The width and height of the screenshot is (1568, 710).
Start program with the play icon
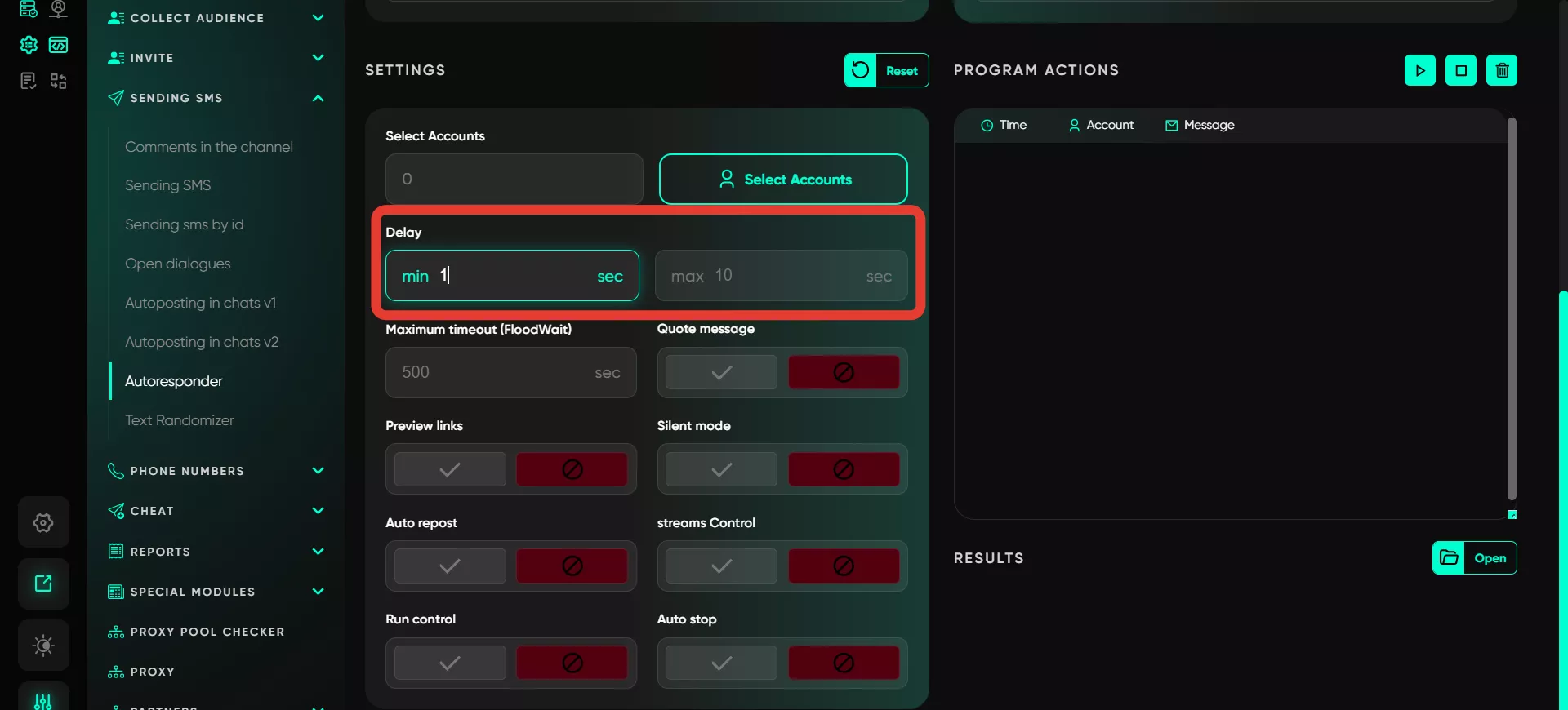pos(1420,70)
